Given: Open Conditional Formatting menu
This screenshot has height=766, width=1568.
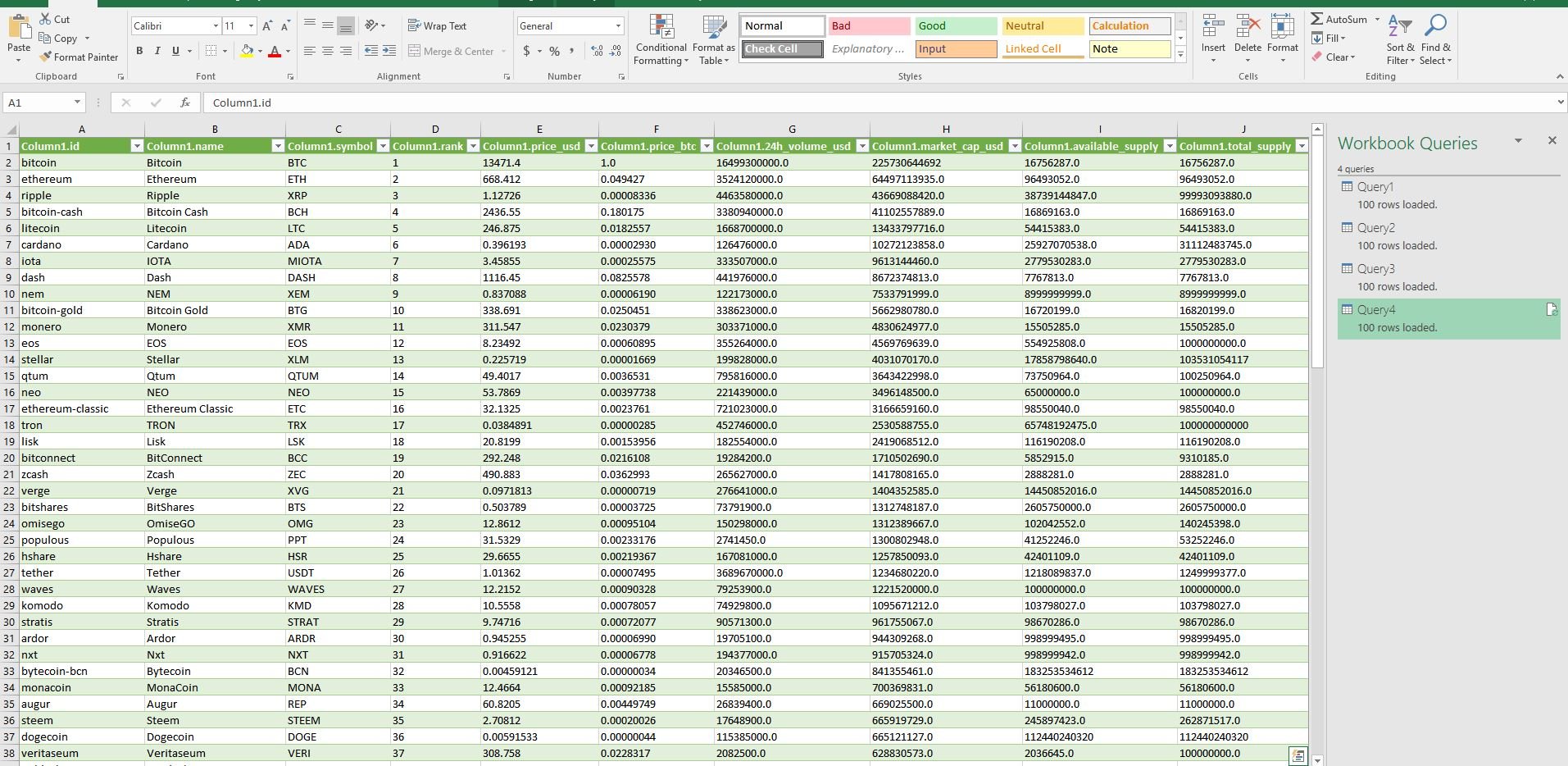Looking at the screenshot, I should (x=661, y=39).
